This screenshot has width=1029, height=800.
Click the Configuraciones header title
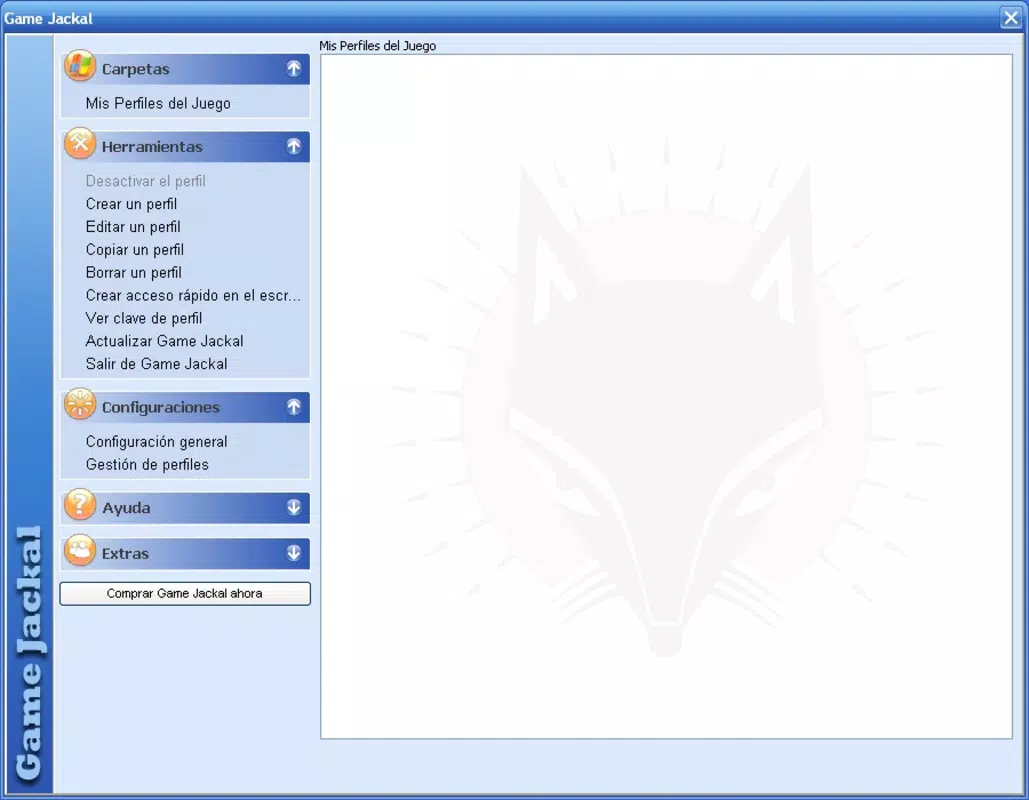[x=161, y=408]
